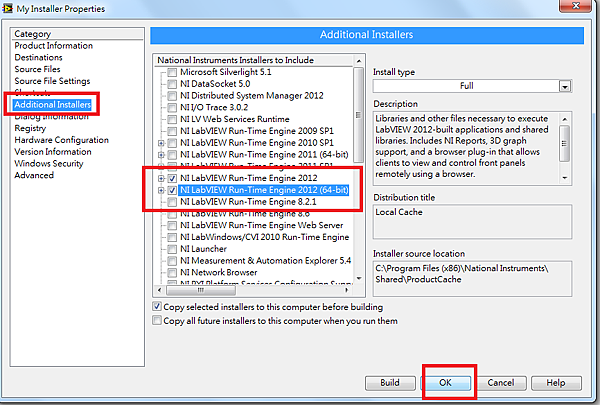Go to the Advanced category
The image size is (600, 405).
tap(34, 175)
